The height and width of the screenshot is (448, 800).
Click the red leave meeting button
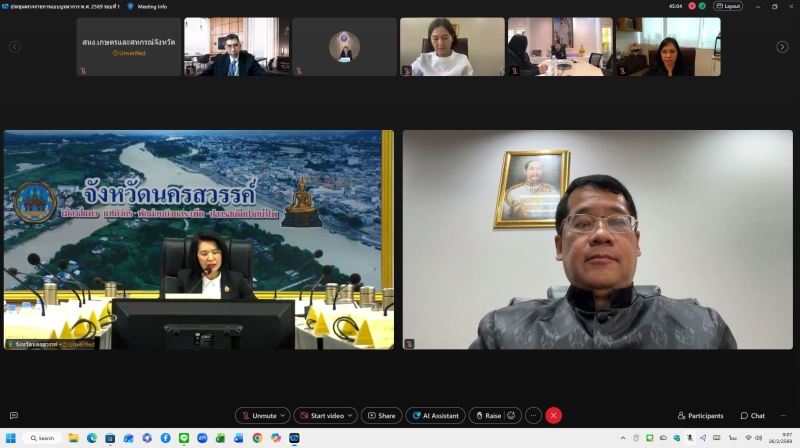pyautogui.click(x=553, y=415)
